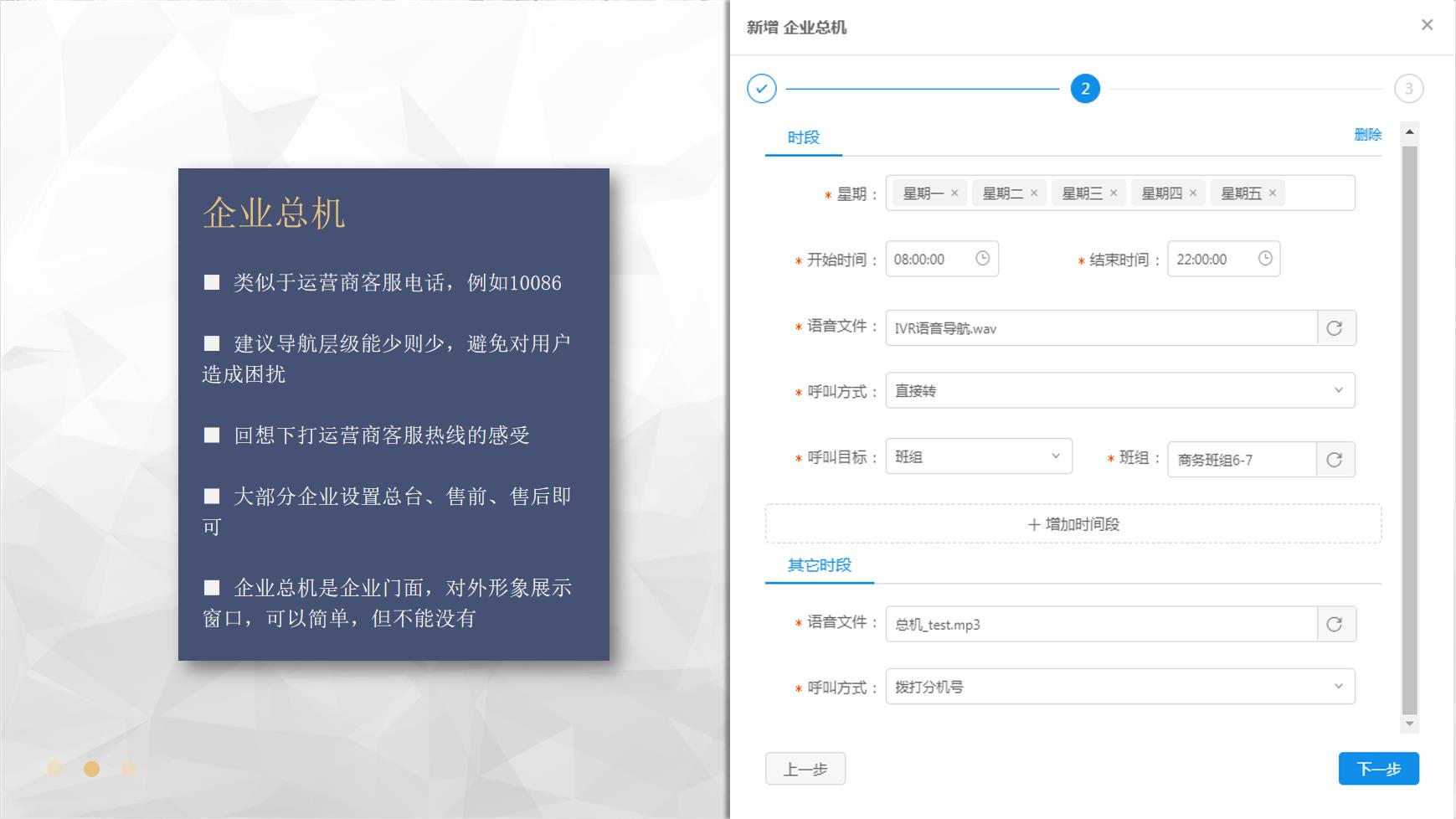This screenshot has height=819, width=1456.
Task: Refresh the 商务班组6-7 team selection
Action: (x=1335, y=460)
